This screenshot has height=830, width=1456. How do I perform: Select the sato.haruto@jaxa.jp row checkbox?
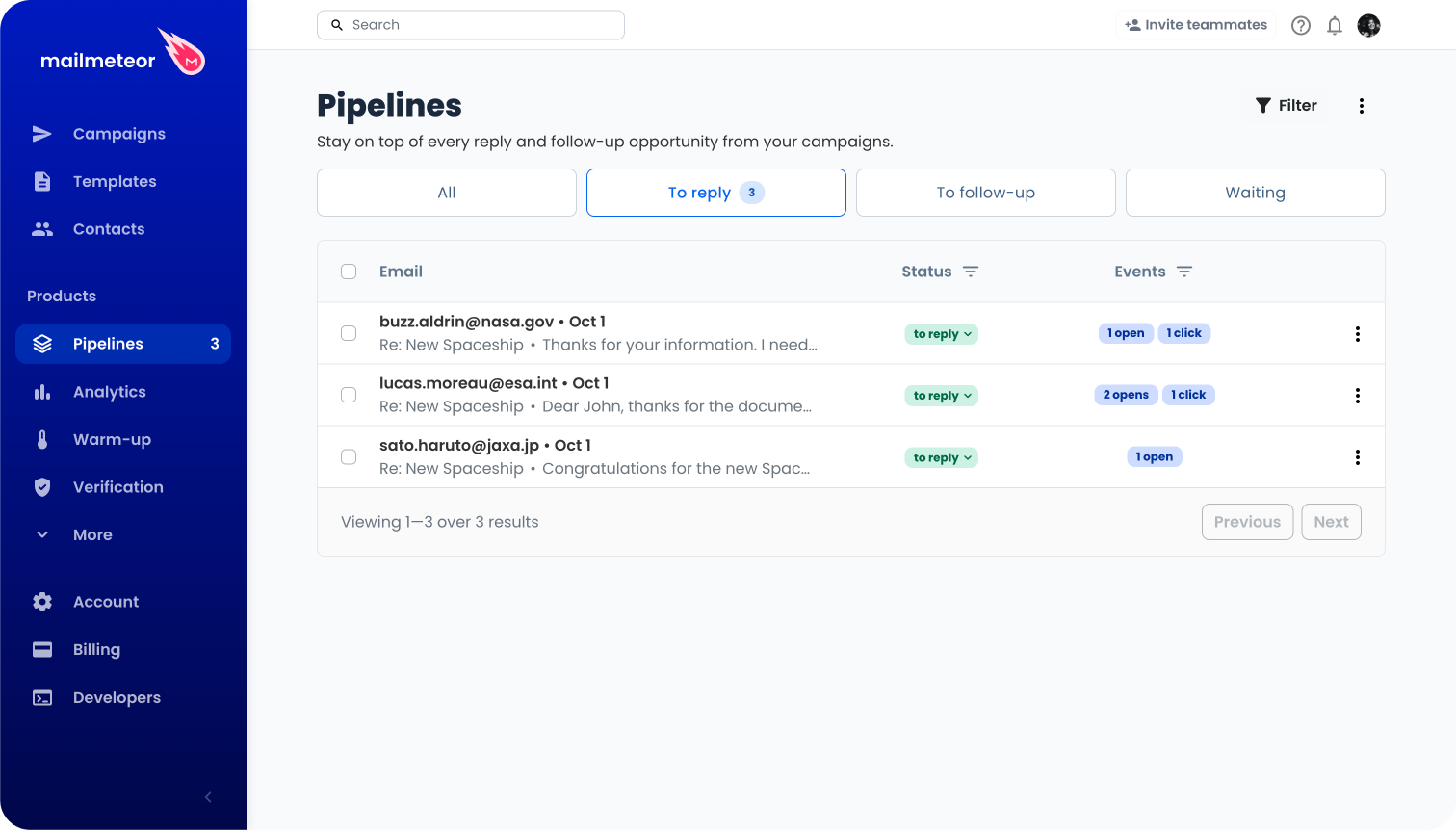(x=349, y=456)
